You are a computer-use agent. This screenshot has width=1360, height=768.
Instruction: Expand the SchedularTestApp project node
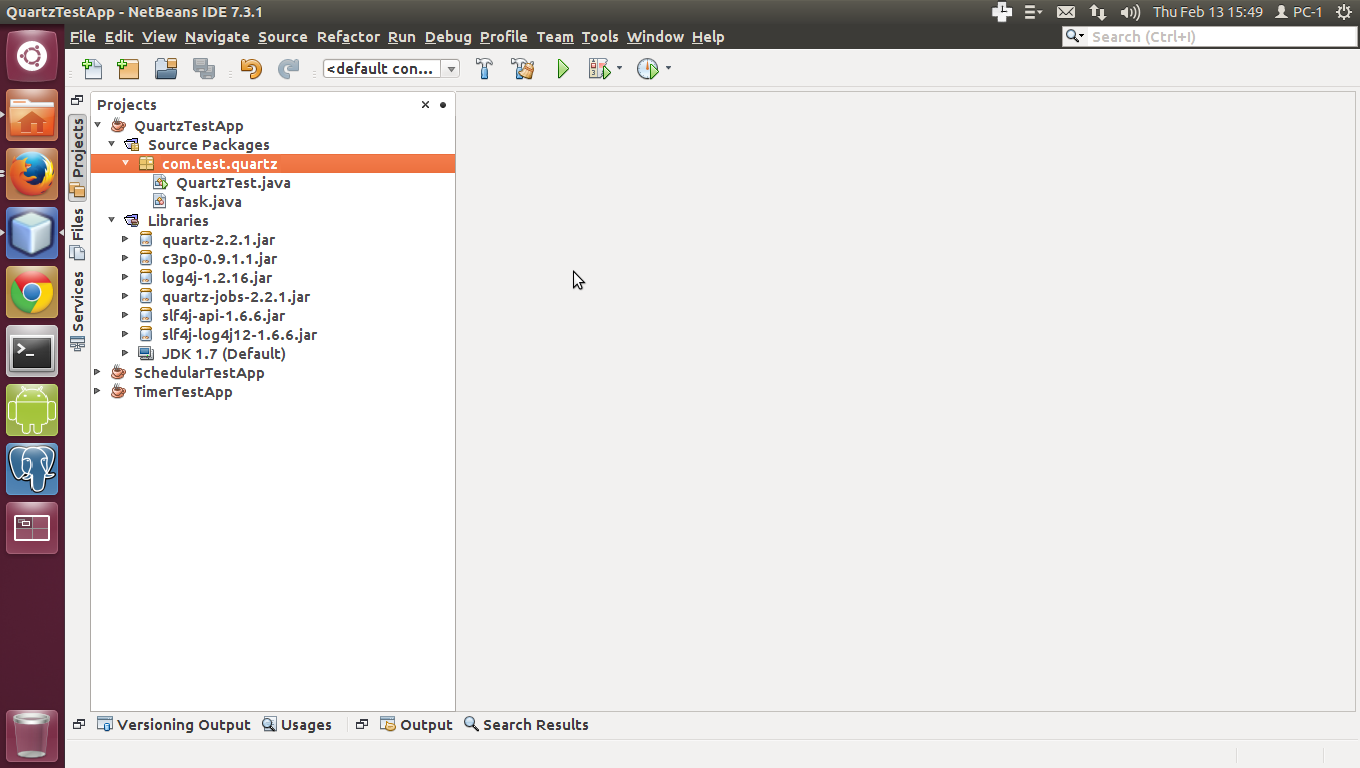[x=97, y=372]
